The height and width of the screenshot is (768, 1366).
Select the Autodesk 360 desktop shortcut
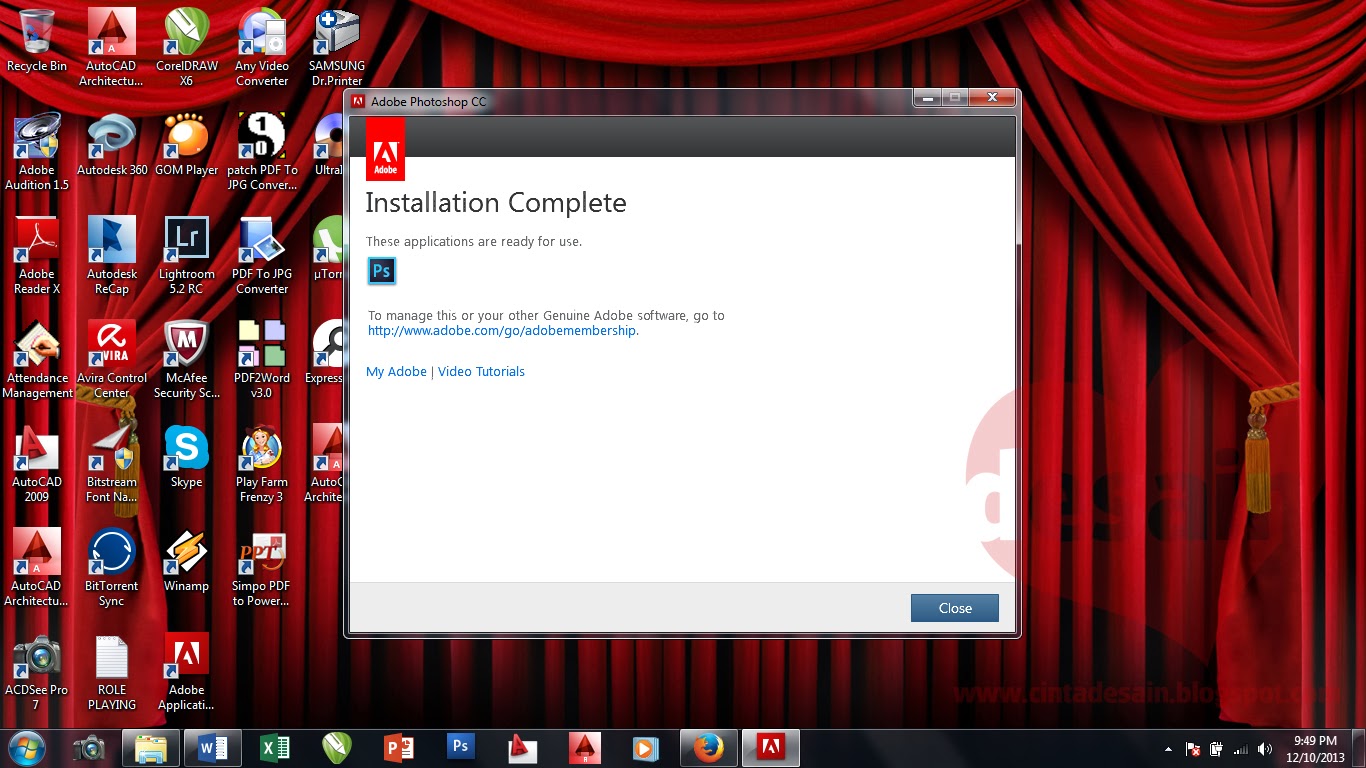click(x=112, y=144)
